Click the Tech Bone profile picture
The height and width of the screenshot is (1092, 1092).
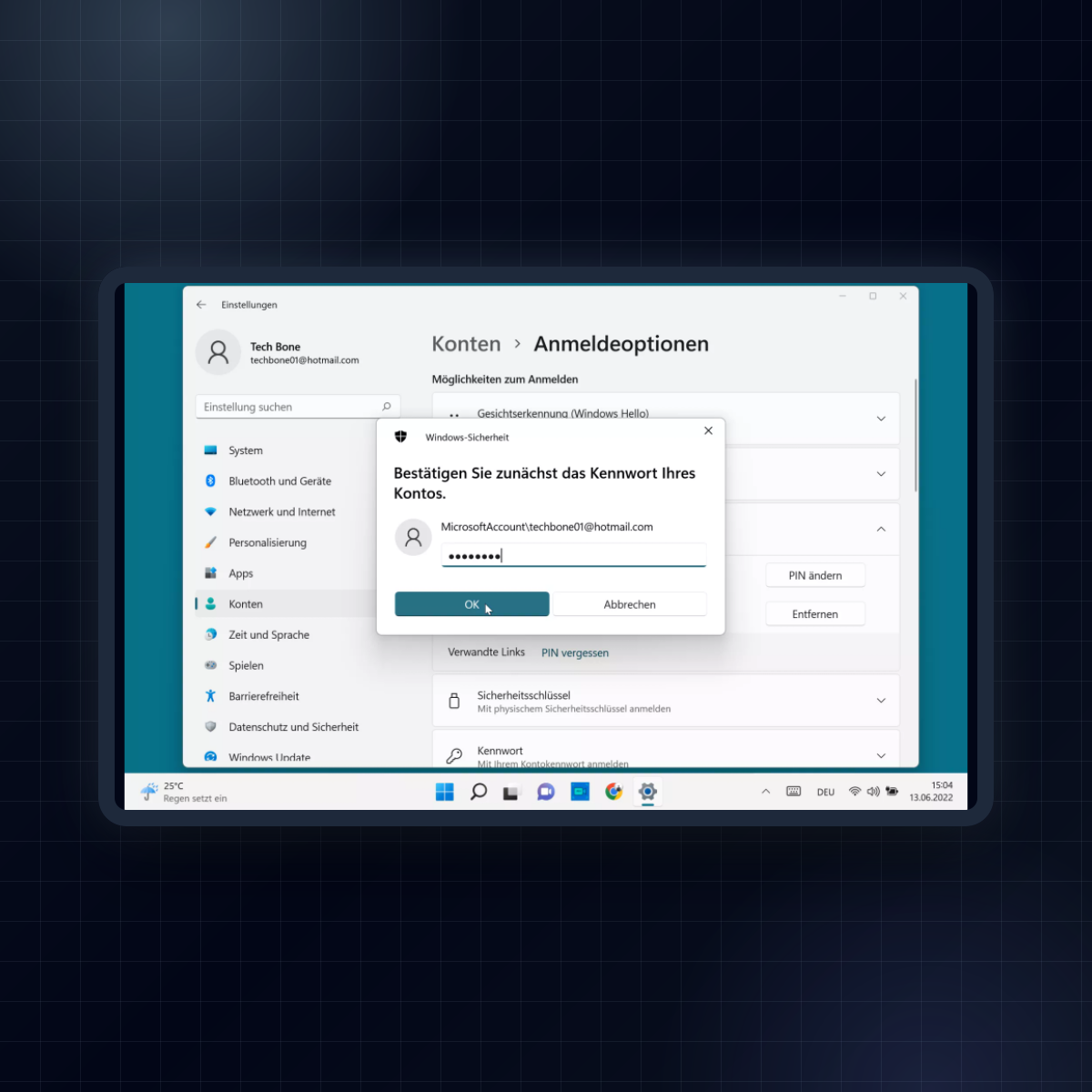tap(218, 352)
